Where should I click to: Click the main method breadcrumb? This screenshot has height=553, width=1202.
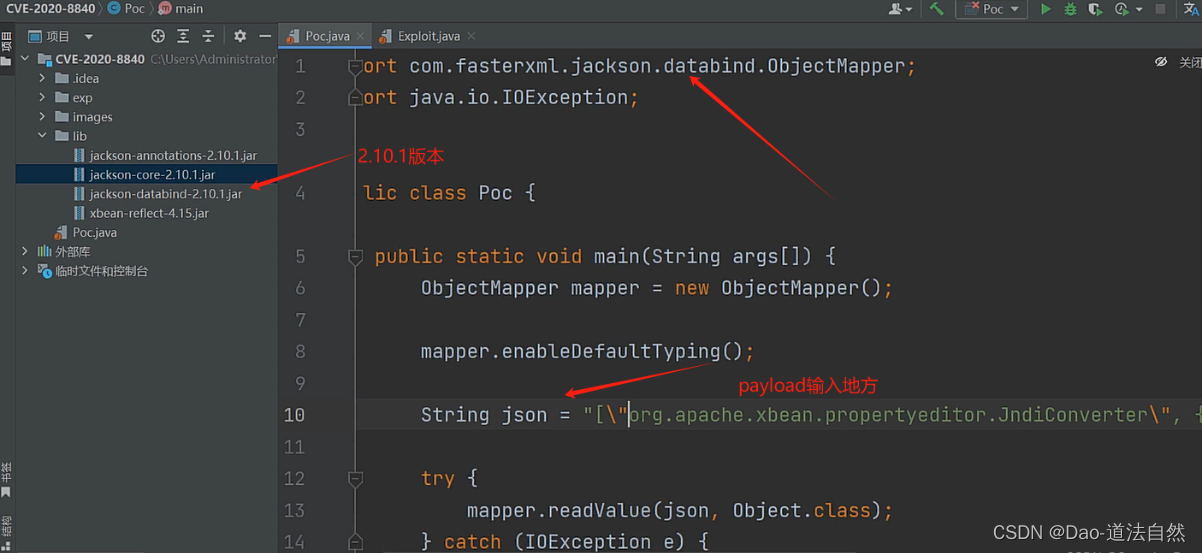click(x=181, y=8)
